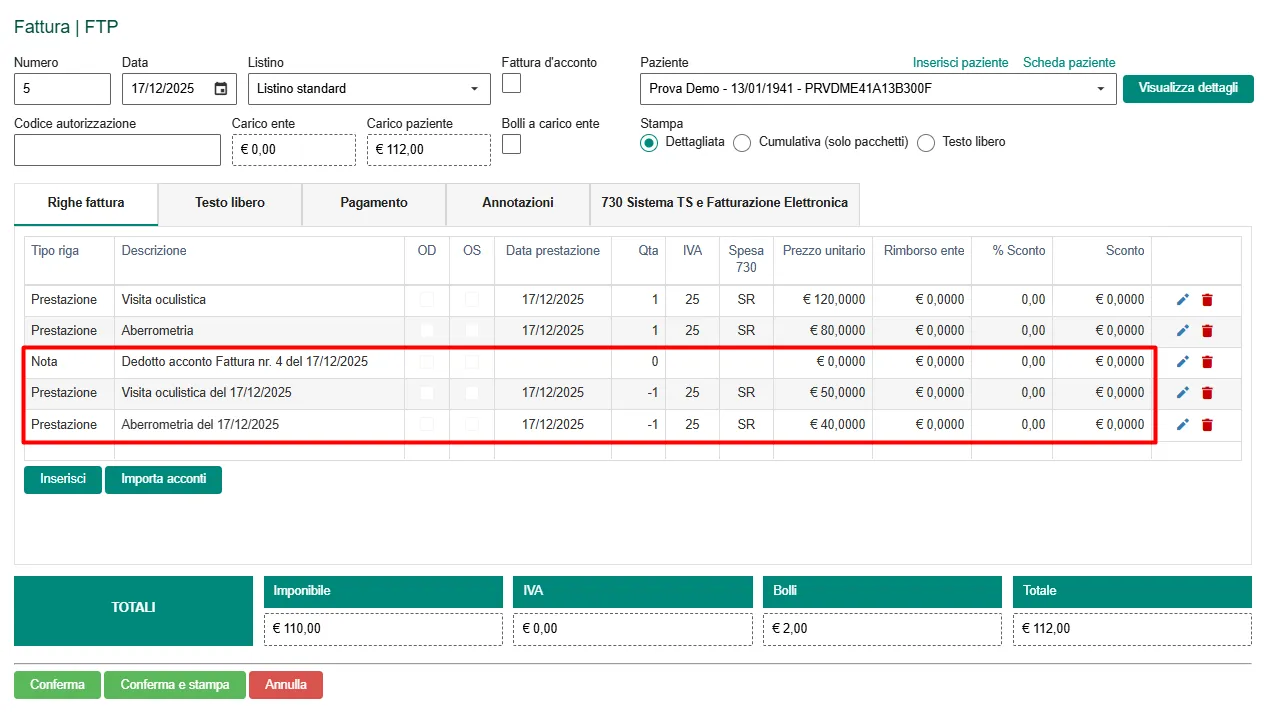Viewport: 1268px width, 713px height.
Task: Click Conferma e stampa button
Action: pyautogui.click(x=175, y=685)
